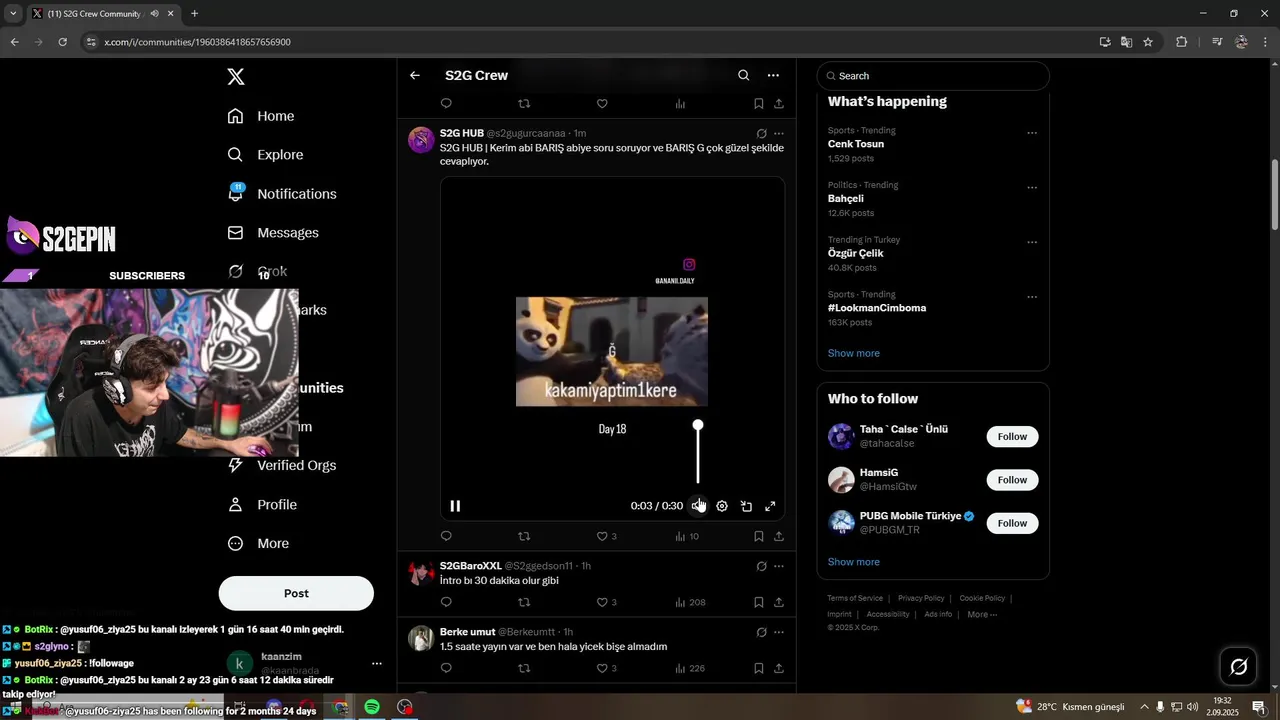1280x720 pixels.
Task: Bookmark S2GBaroXXL post
Action: coord(759,602)
